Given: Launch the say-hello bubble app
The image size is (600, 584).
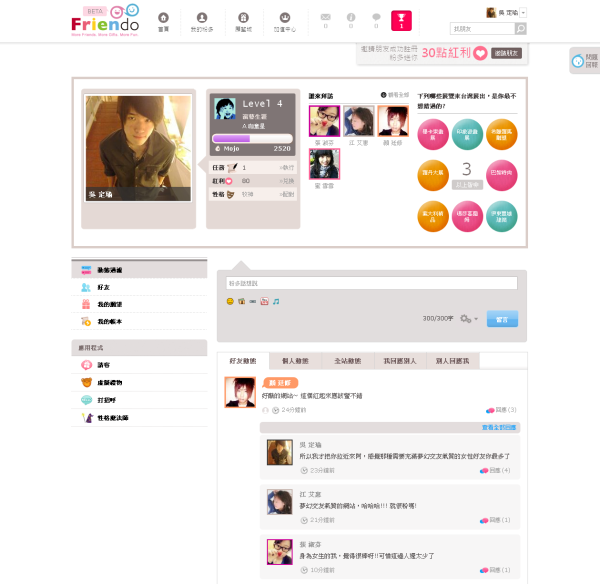Looking at the screenshot, I should pyautogui.click(x=139, y=400).
